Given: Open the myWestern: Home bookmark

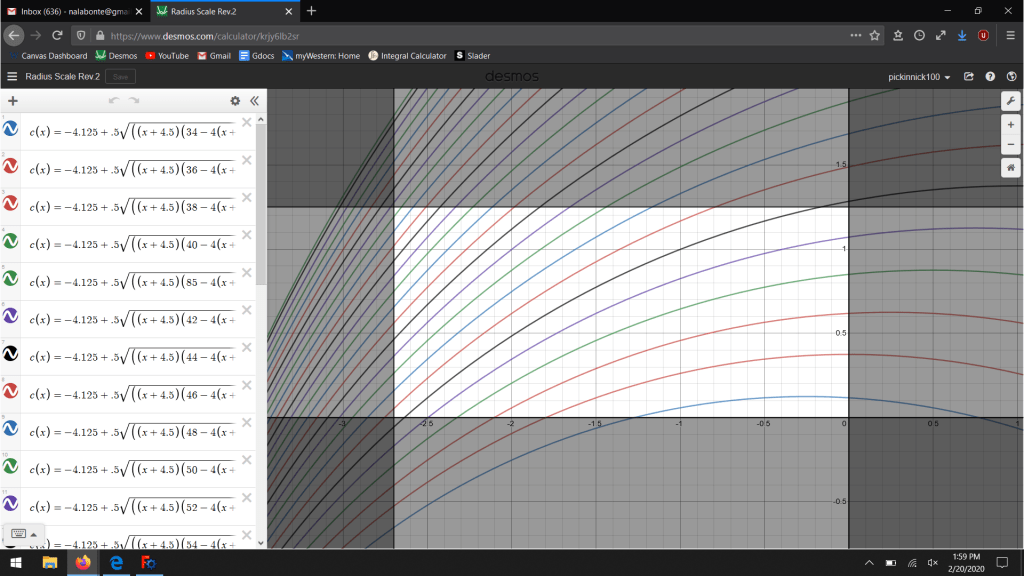Looking at the screenshot, I should 321,56.
